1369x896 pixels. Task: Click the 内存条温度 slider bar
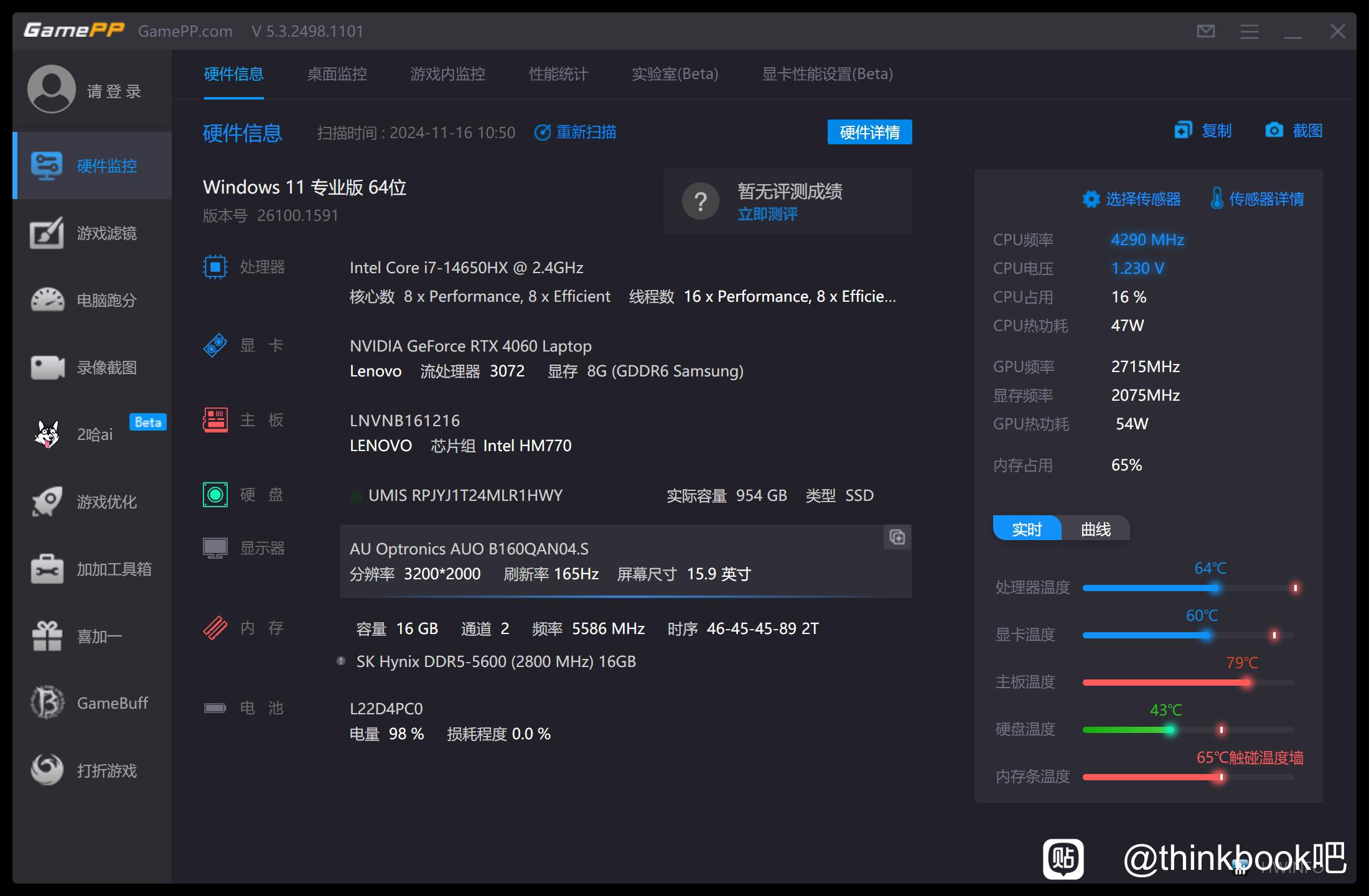(1189, 777)
